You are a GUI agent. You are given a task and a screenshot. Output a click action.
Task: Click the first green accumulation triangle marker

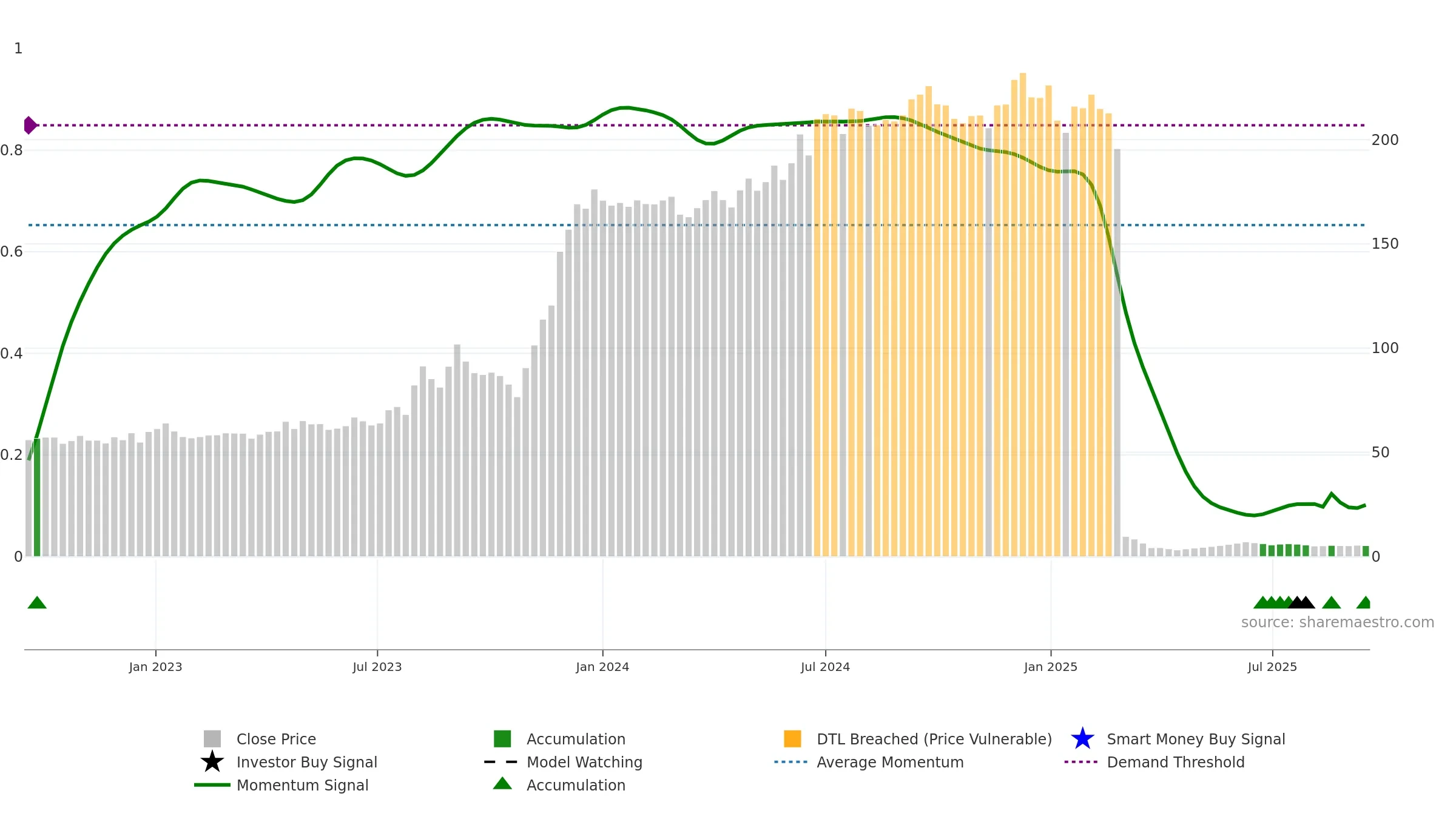(37, 602)
